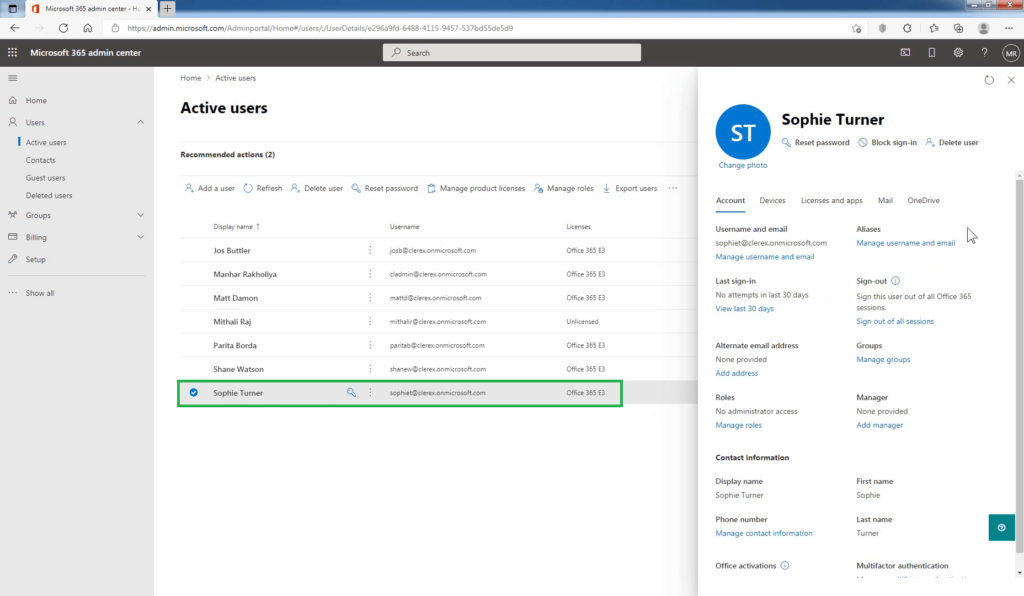Reload the browser page
Viewport: 1024px width, 596px height.
click(x=63, y=28)
